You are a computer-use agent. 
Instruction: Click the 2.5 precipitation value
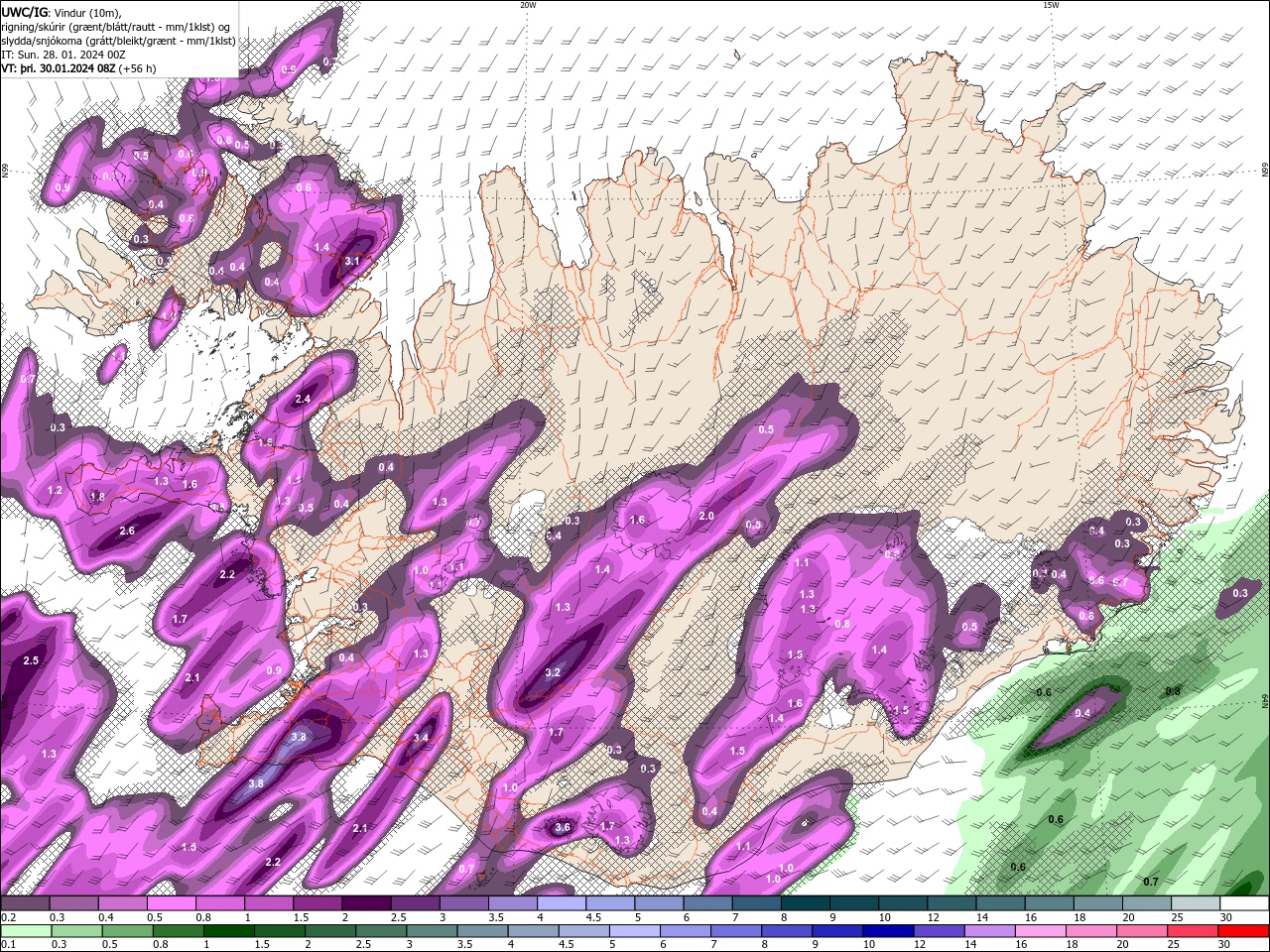31,660
